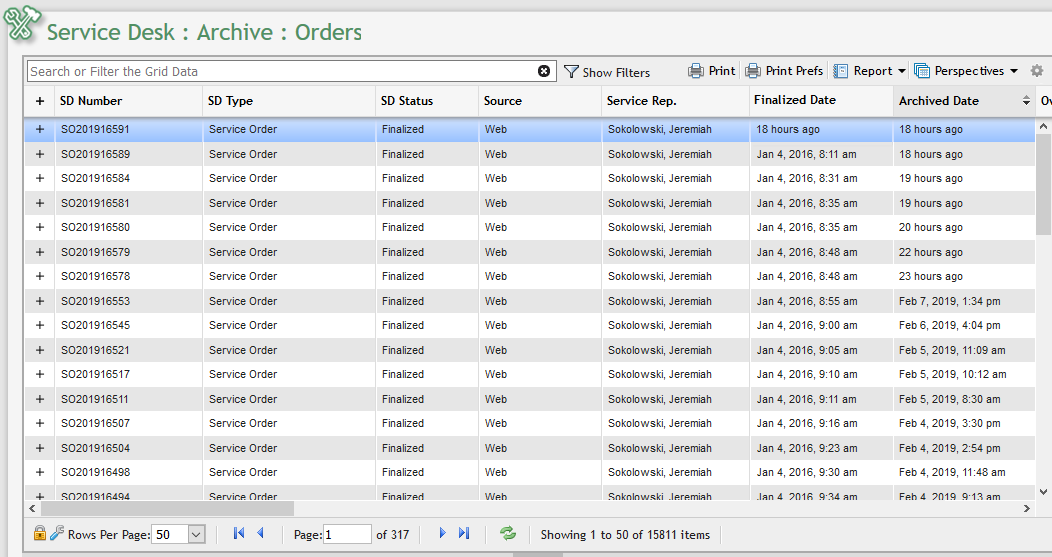Go to first page
The image size is (1052, 557).
238,534
